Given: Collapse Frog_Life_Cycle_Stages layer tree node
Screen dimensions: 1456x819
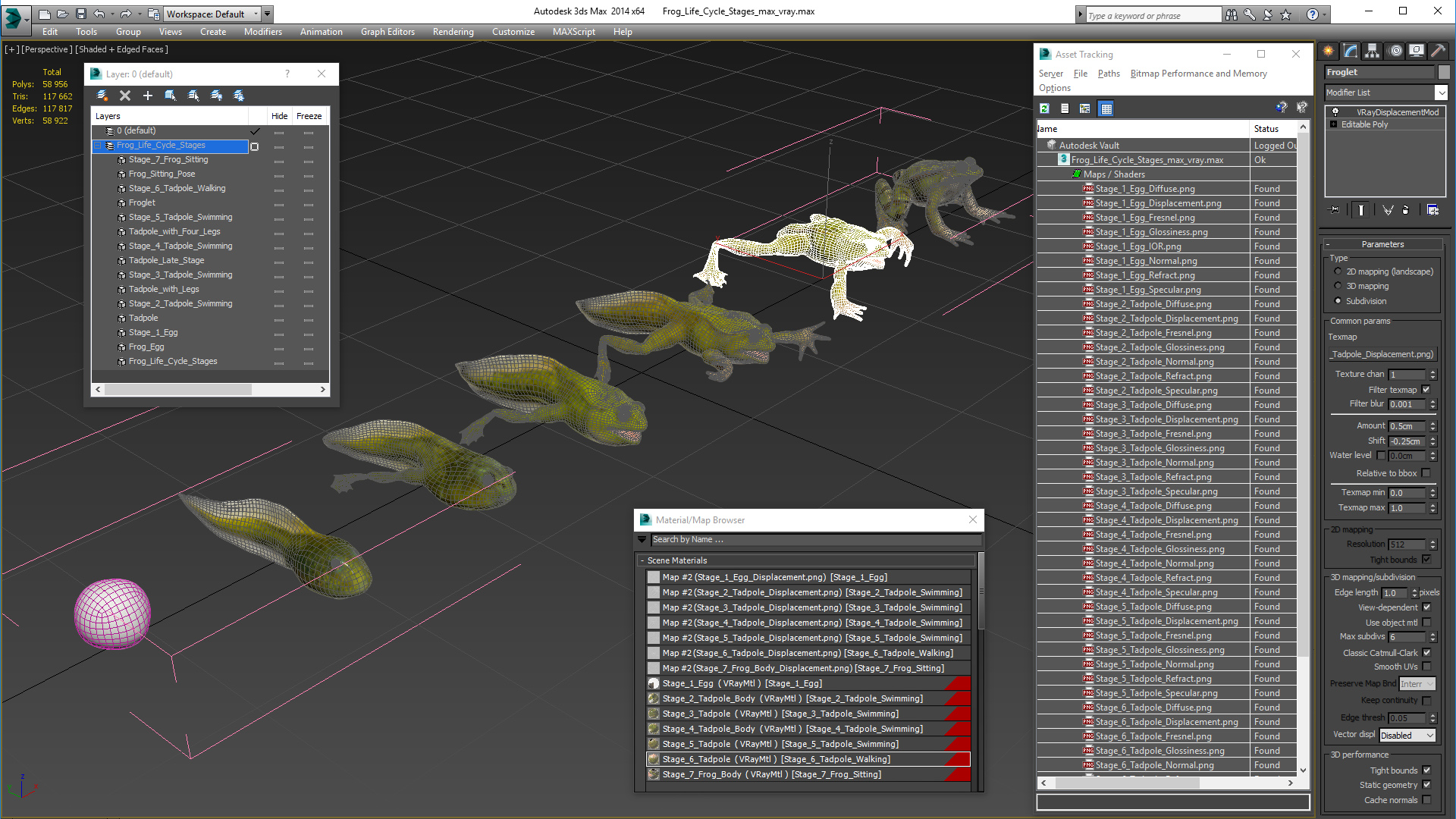Looking at the screenshot, I should click(98, 146).
